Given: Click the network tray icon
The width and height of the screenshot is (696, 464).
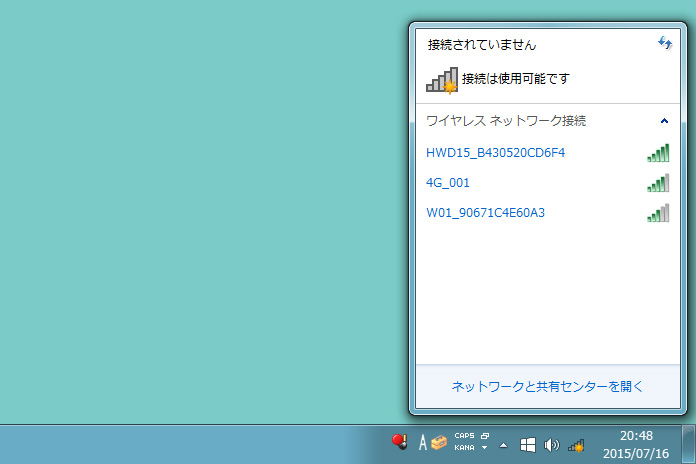Looking at the screenshot, I should click(576, 445).
